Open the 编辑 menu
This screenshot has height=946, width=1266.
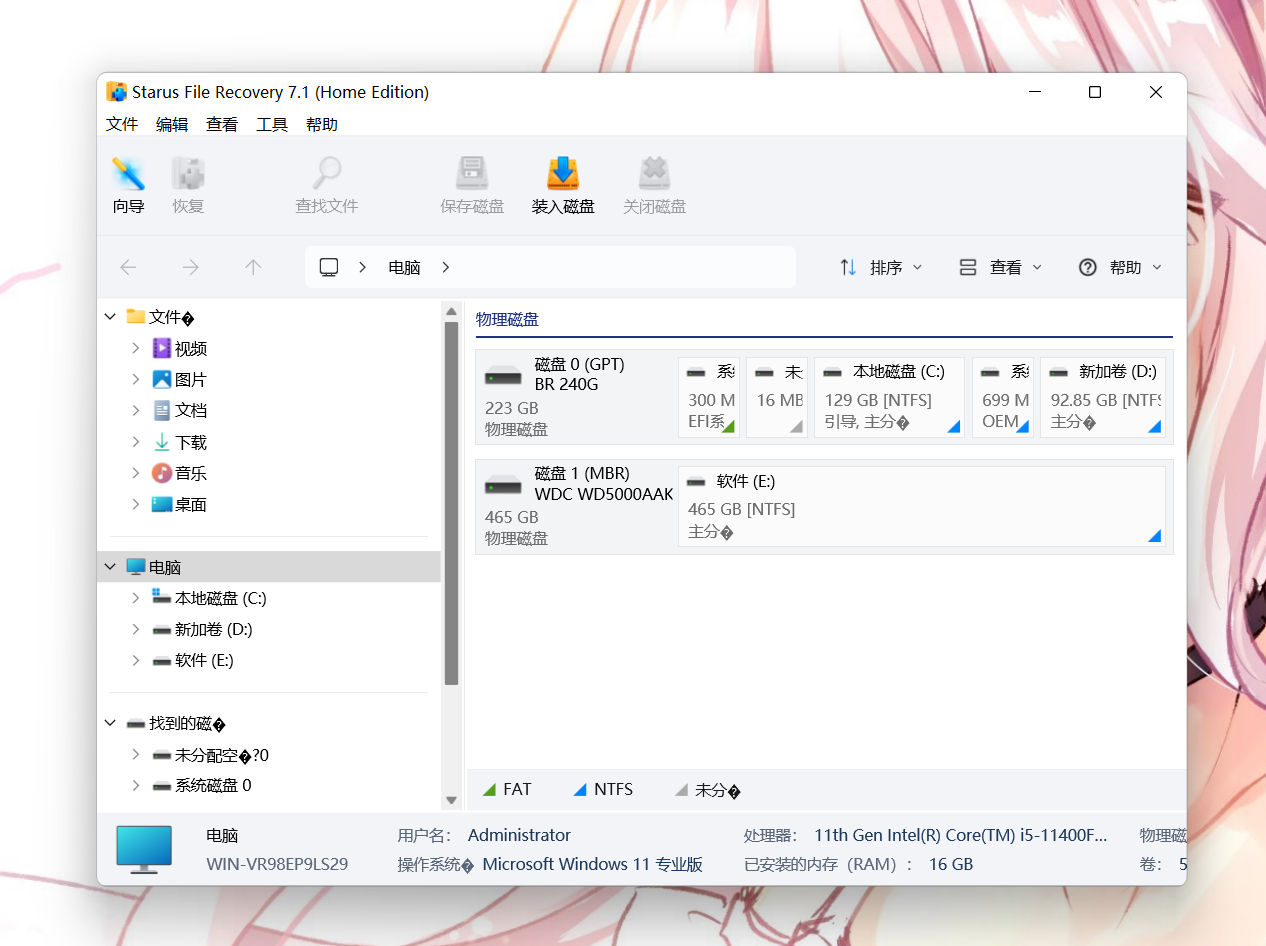172,124
